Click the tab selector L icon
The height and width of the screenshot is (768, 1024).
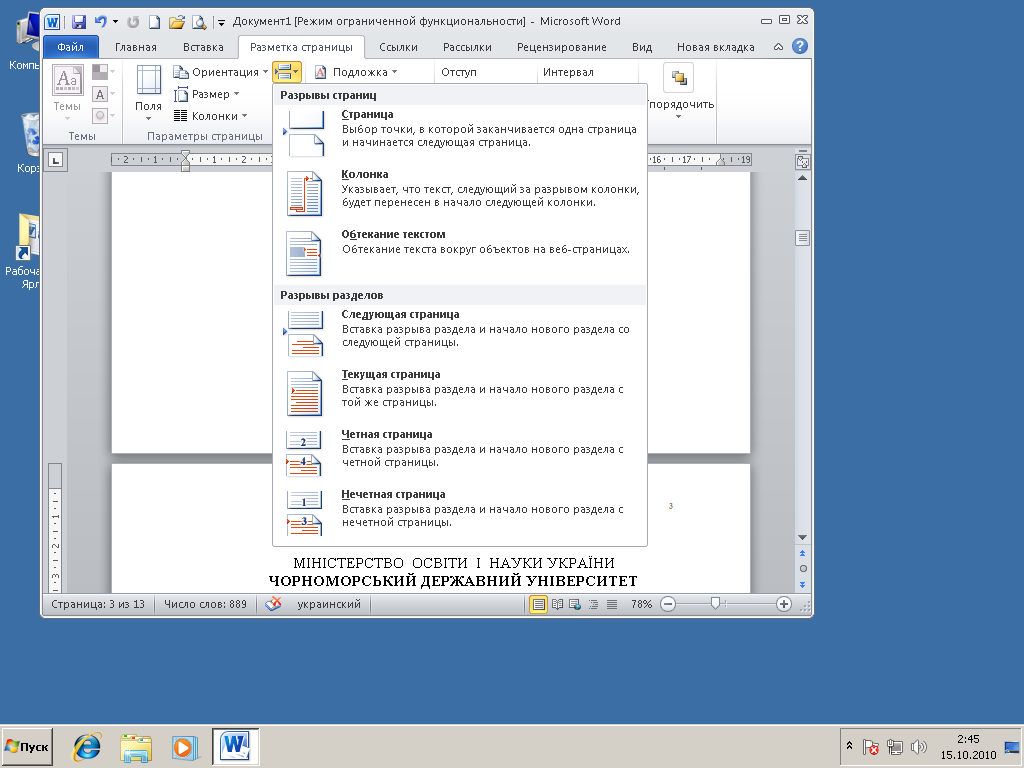(56, 159)
